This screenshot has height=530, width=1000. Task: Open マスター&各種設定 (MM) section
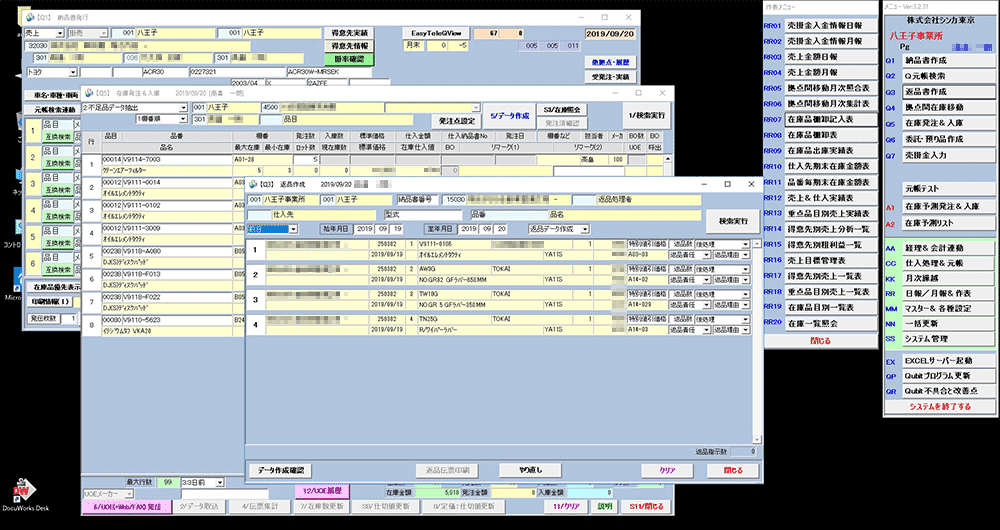click(948, 308)
